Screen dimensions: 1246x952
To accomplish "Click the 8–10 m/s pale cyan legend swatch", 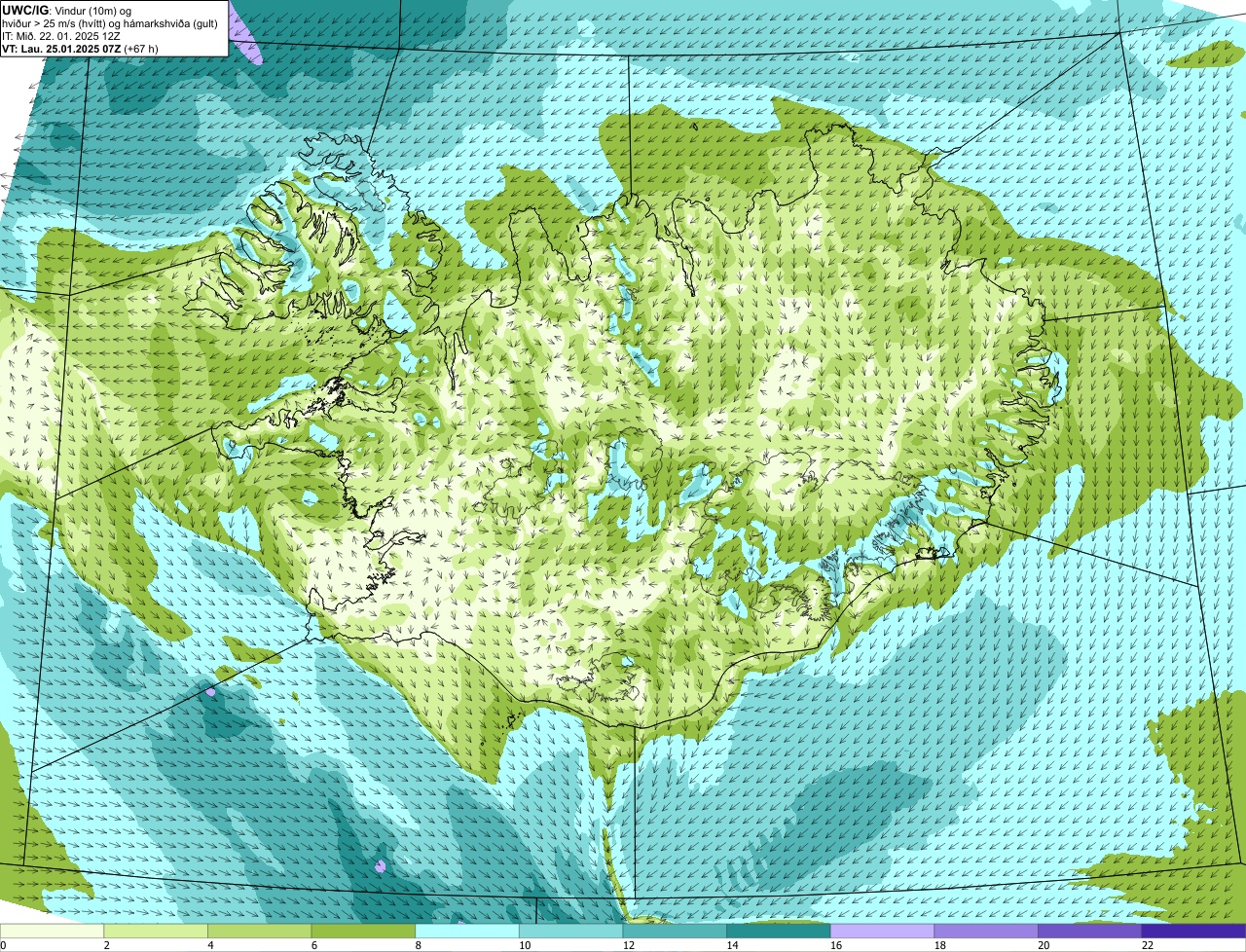I will tap(467, 932).
